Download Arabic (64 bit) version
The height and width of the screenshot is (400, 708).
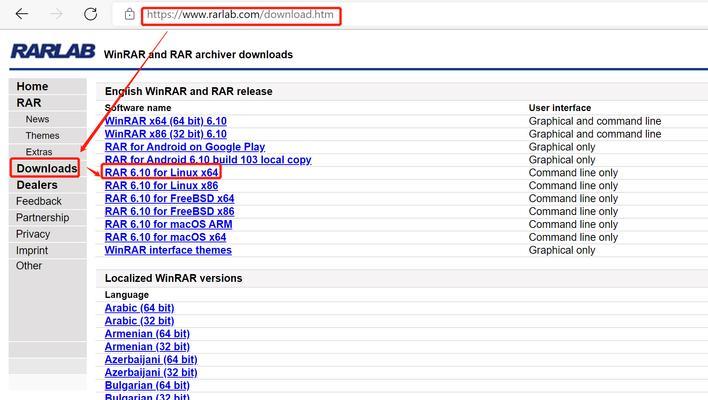(140, 308)
